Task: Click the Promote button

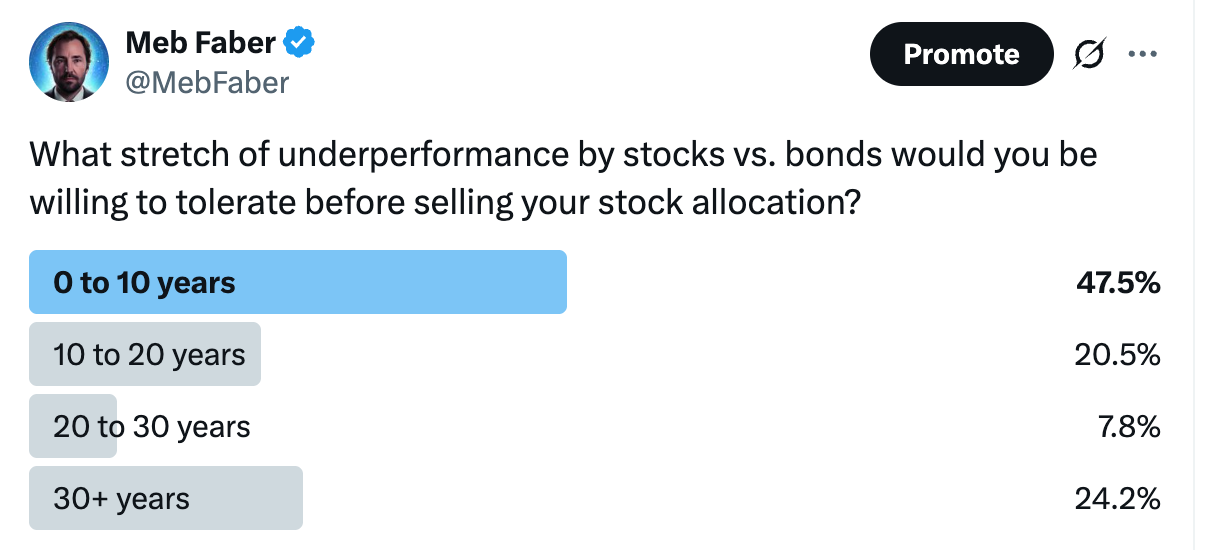Action: (962, 54)
